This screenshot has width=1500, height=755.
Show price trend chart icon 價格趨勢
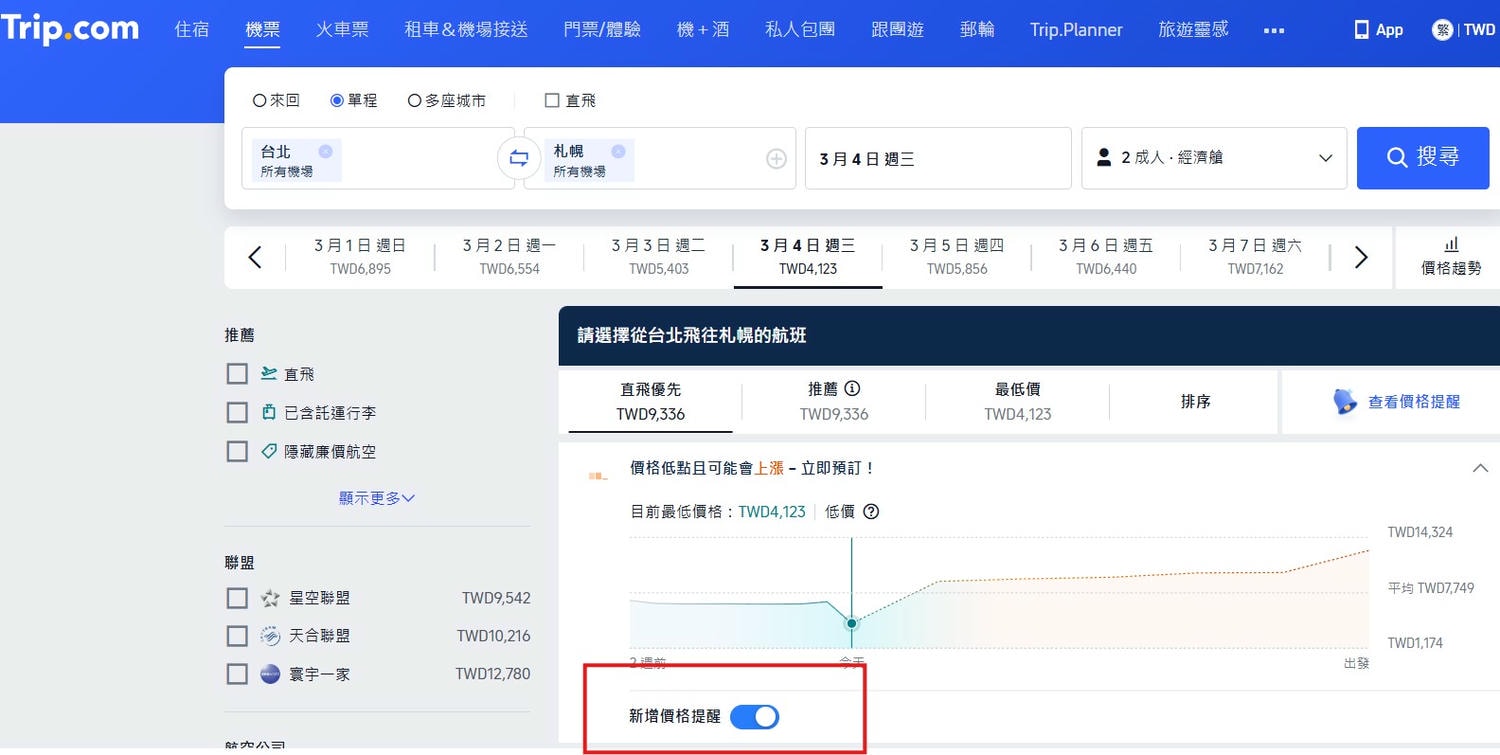pyautogui.click(x=1451, y=244)
